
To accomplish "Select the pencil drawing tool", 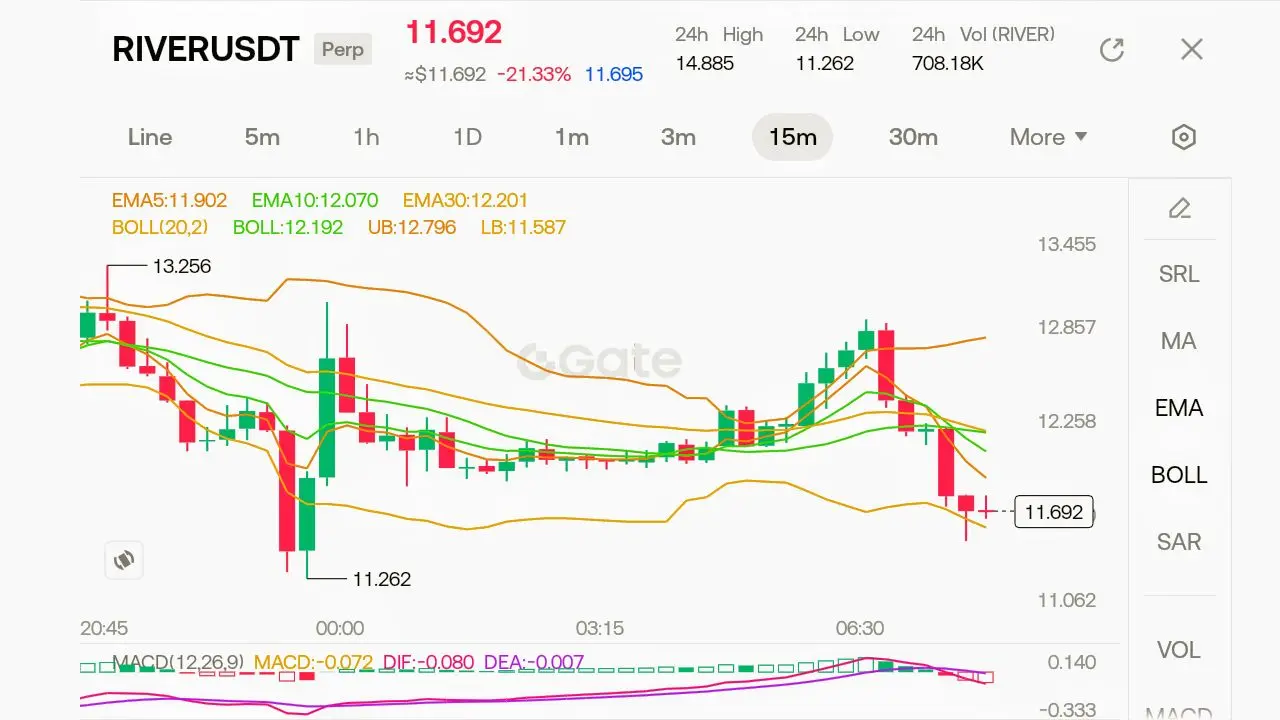I will point(1180,208).
